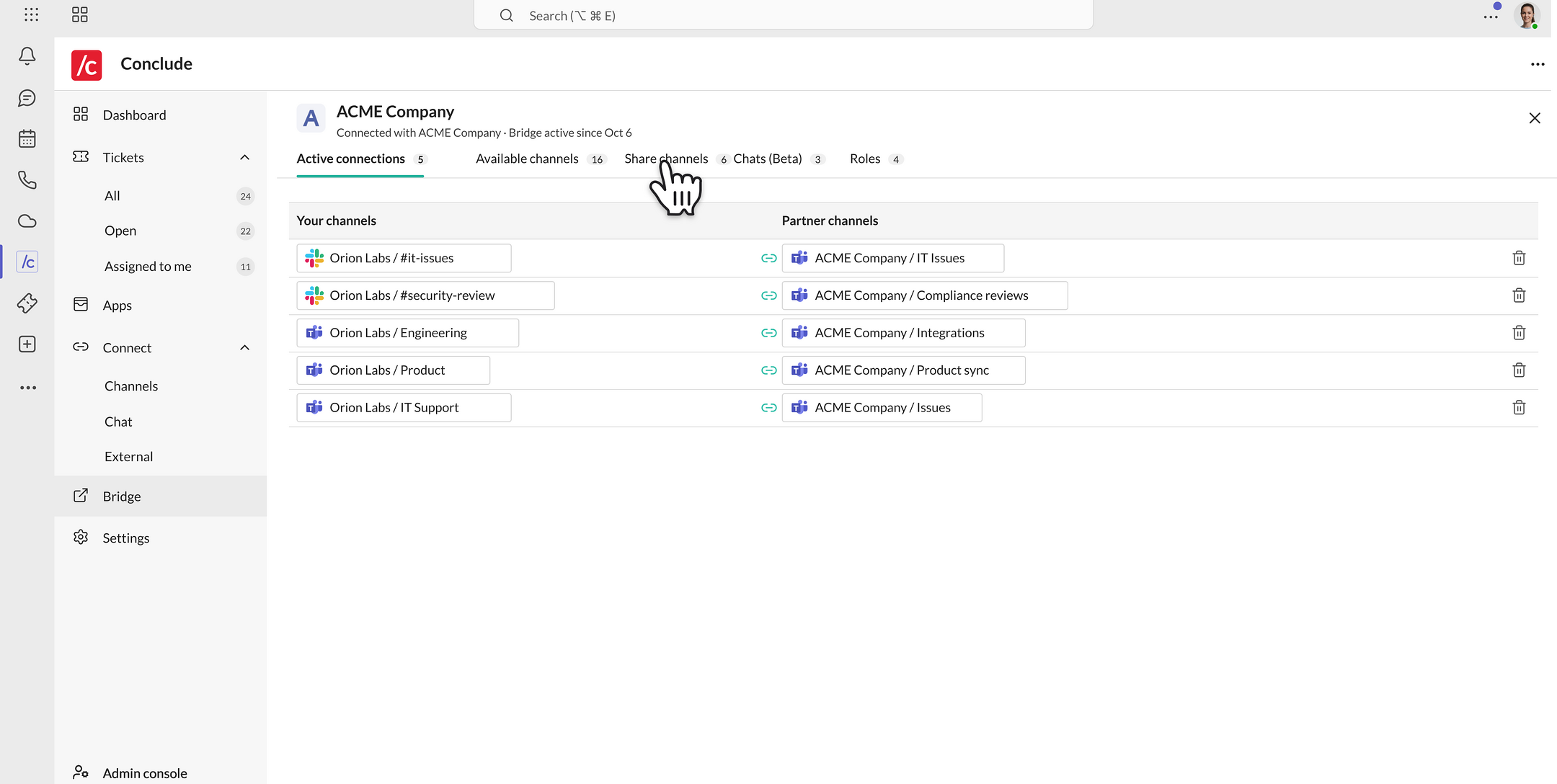Image resolution: width=1557 pixels, height=784 pixels.
Task: Delete the Compliance reviews connection
Action: pos(1519,295)
